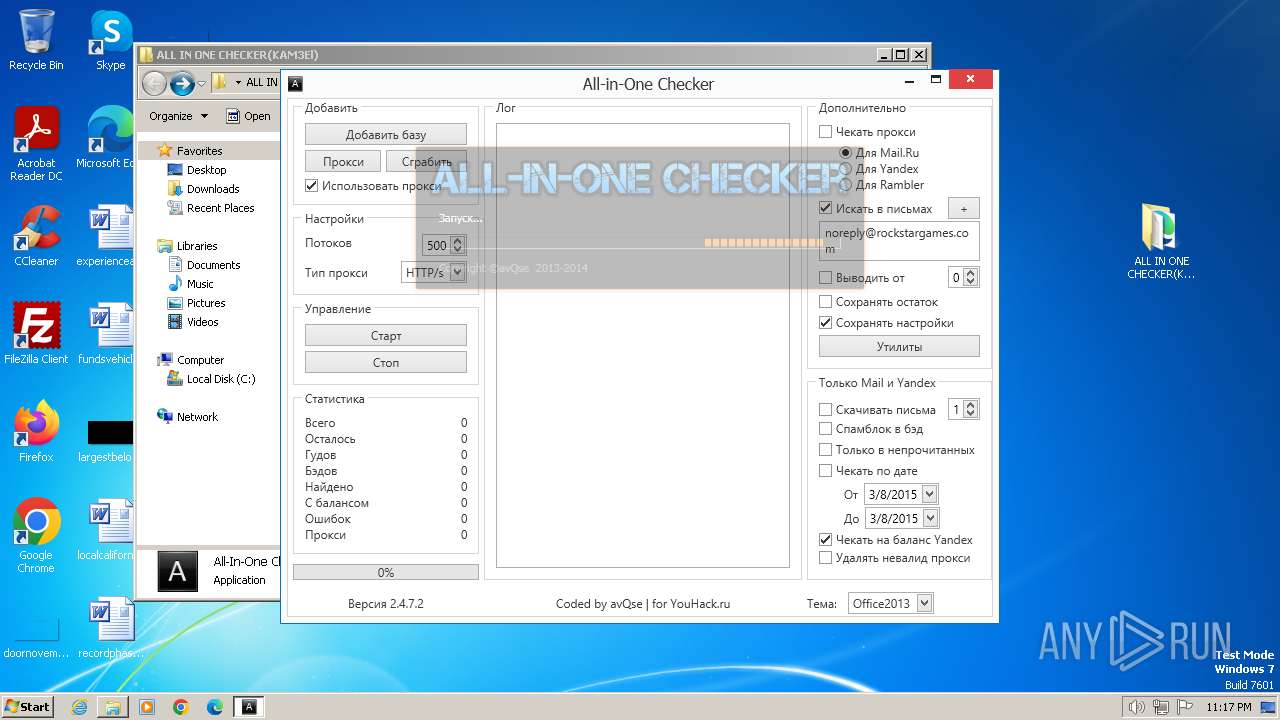
Task: Launch CCleaner desktop shortcut
Action: (x=36, y=236)
